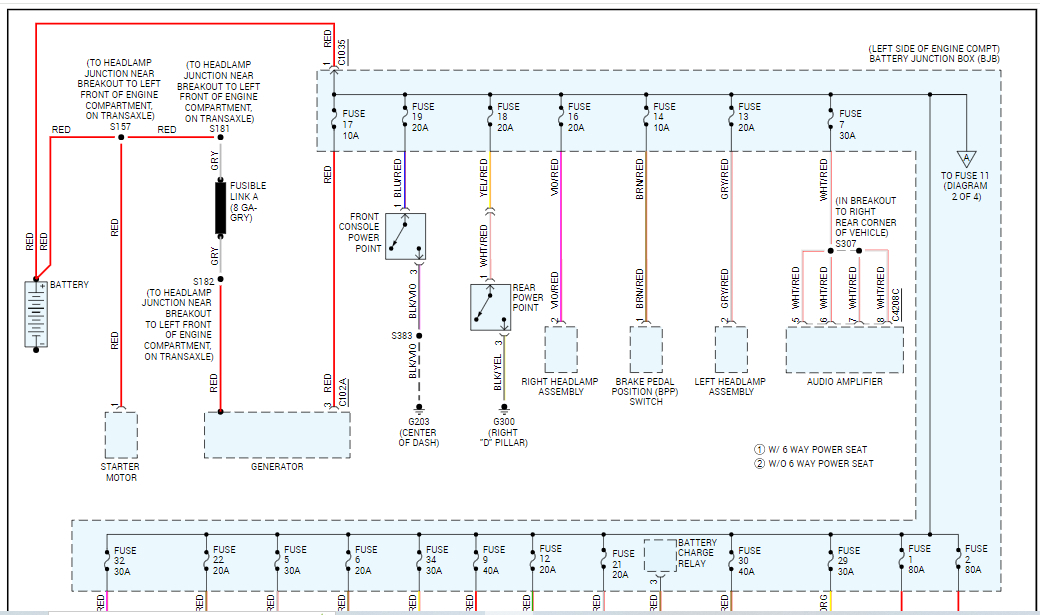This screenshot has width=1040, height=615.
Task: Click the 'FUSE 19 20A' label
Action: (x=423, y=117)
